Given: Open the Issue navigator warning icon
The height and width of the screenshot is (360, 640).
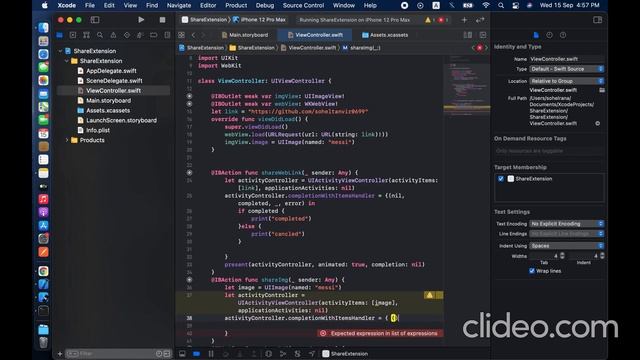Looking at the screenshot, I should 113,35.
